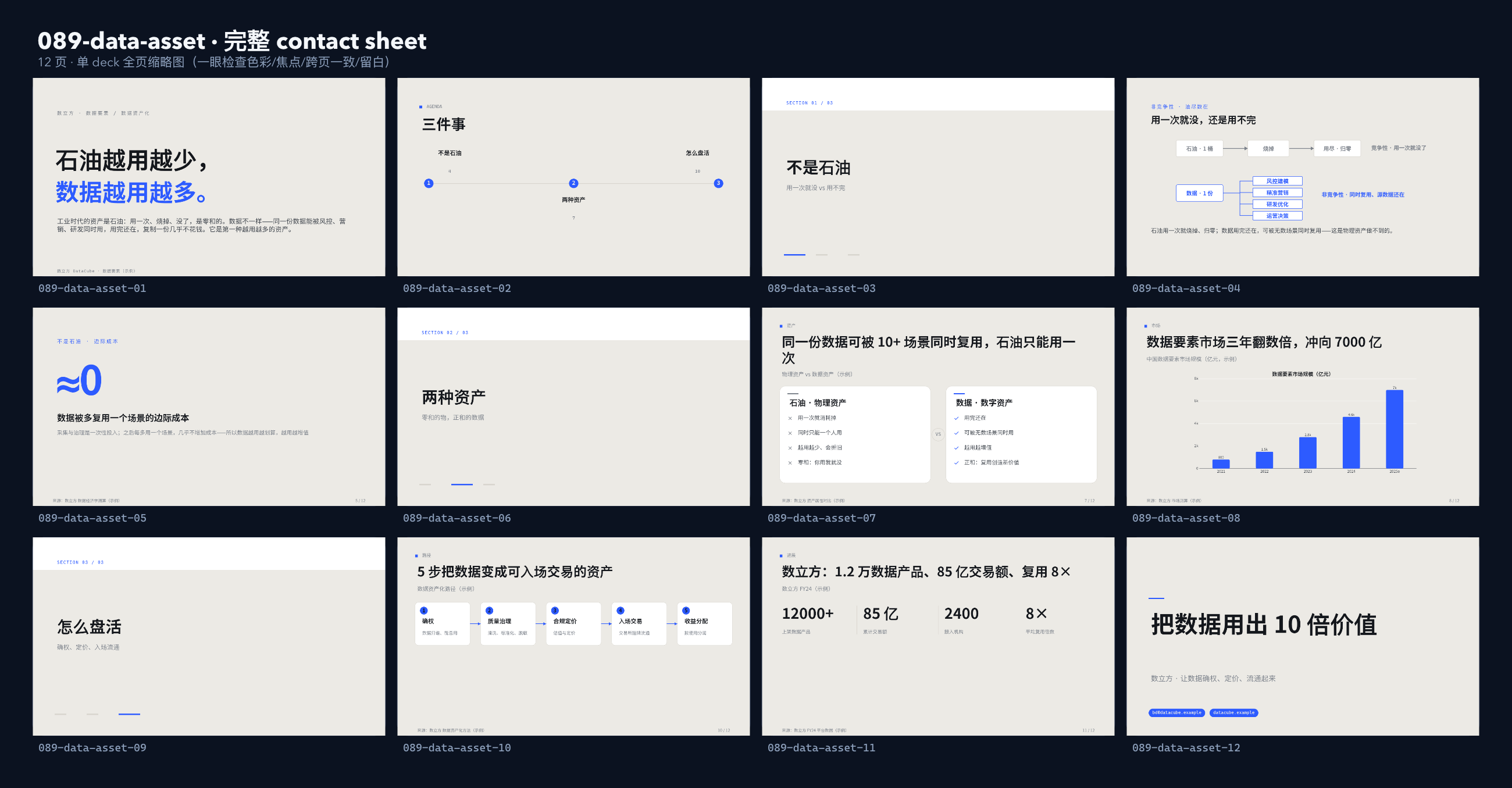Click the caption 089-data-asset-04
This screenshot has width=1512, height=788.
coord(1186,288)
